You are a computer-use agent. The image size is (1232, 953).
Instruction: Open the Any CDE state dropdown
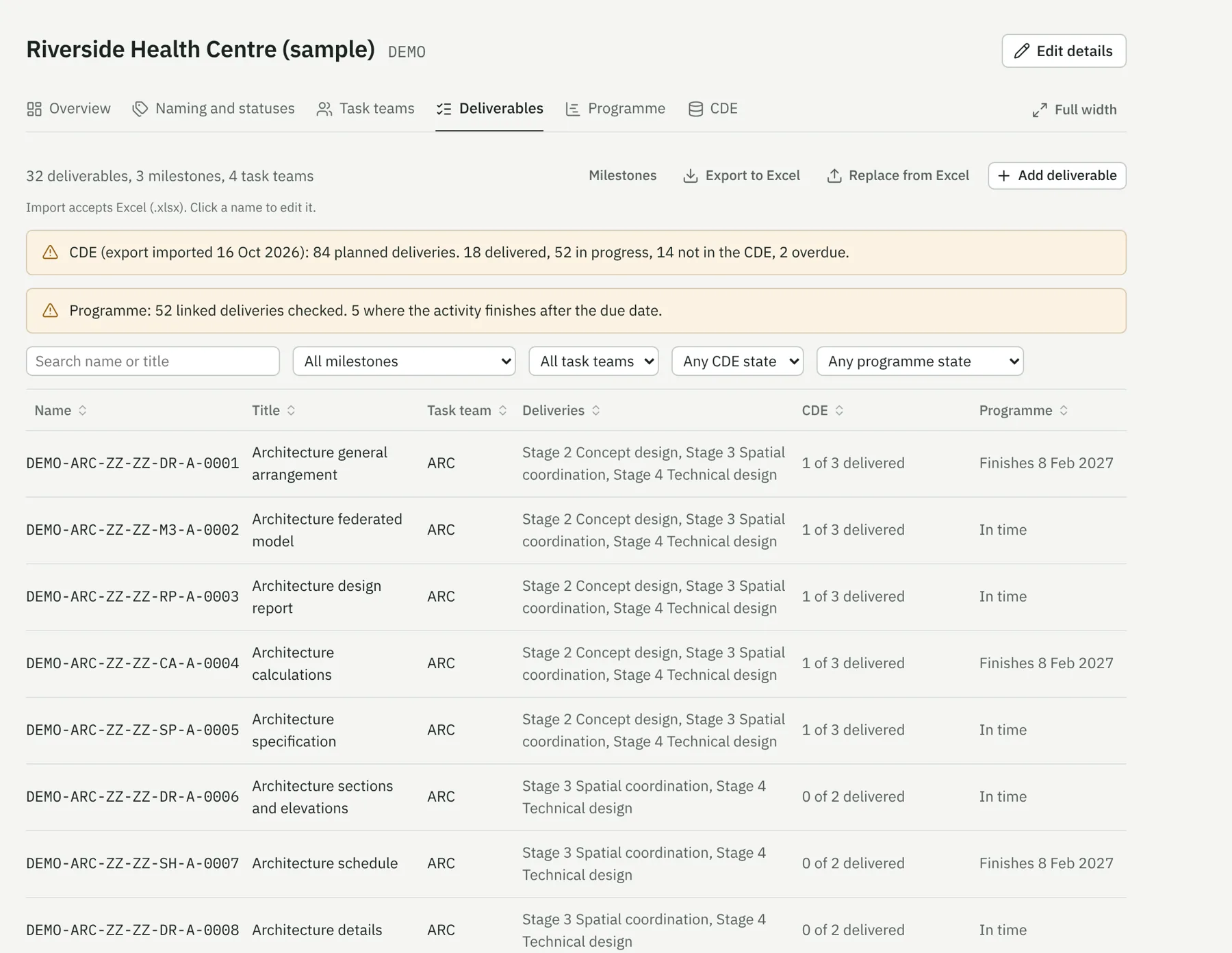tap(737, 361)
